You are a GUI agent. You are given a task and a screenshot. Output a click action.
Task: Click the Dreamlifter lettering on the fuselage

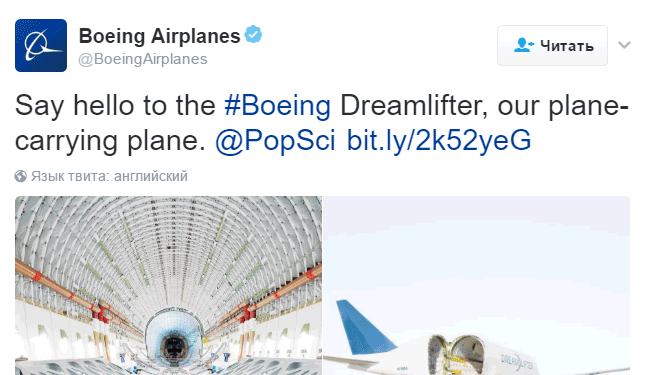(x=517, y=362)
